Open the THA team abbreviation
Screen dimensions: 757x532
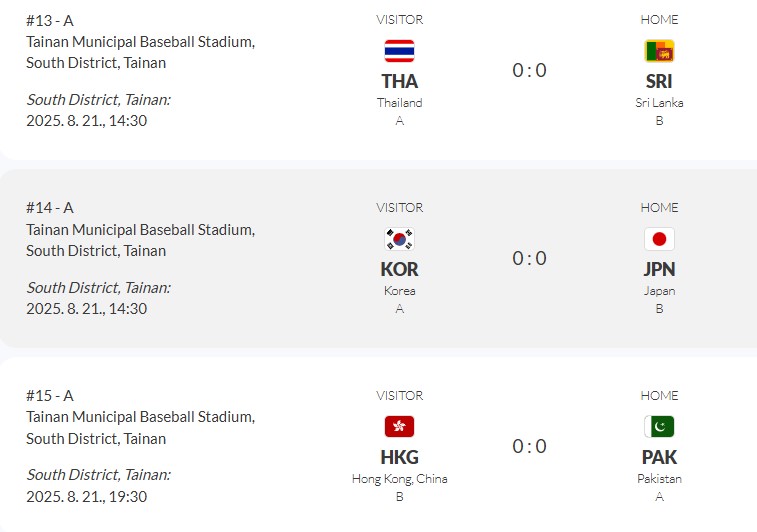pos(399,81)
